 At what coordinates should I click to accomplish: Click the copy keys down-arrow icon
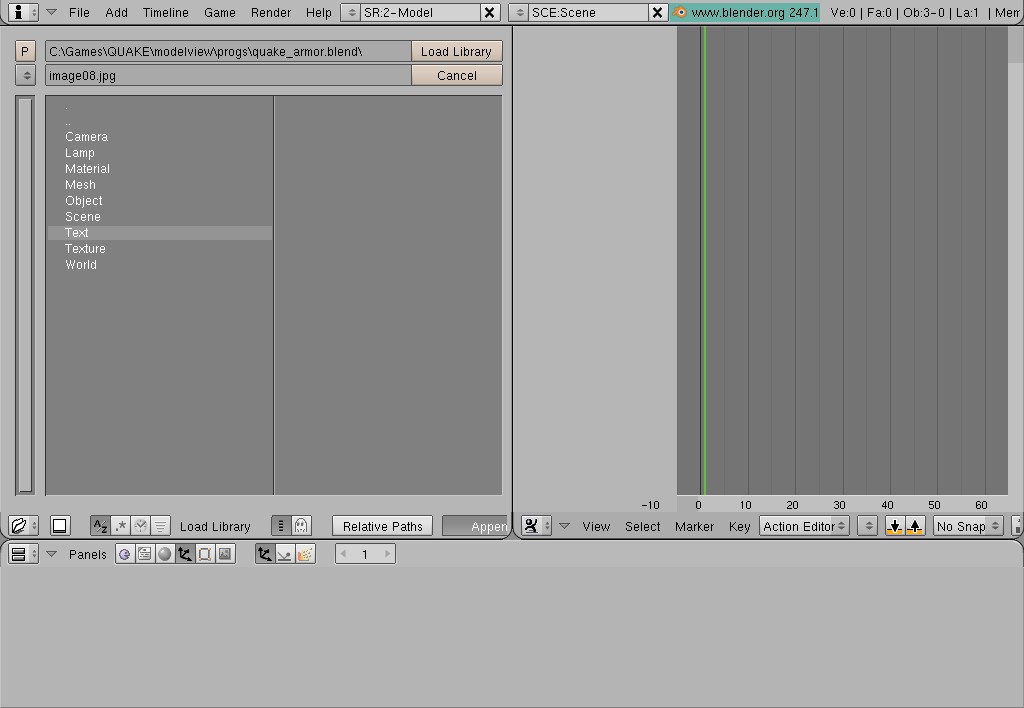point(895,526)
